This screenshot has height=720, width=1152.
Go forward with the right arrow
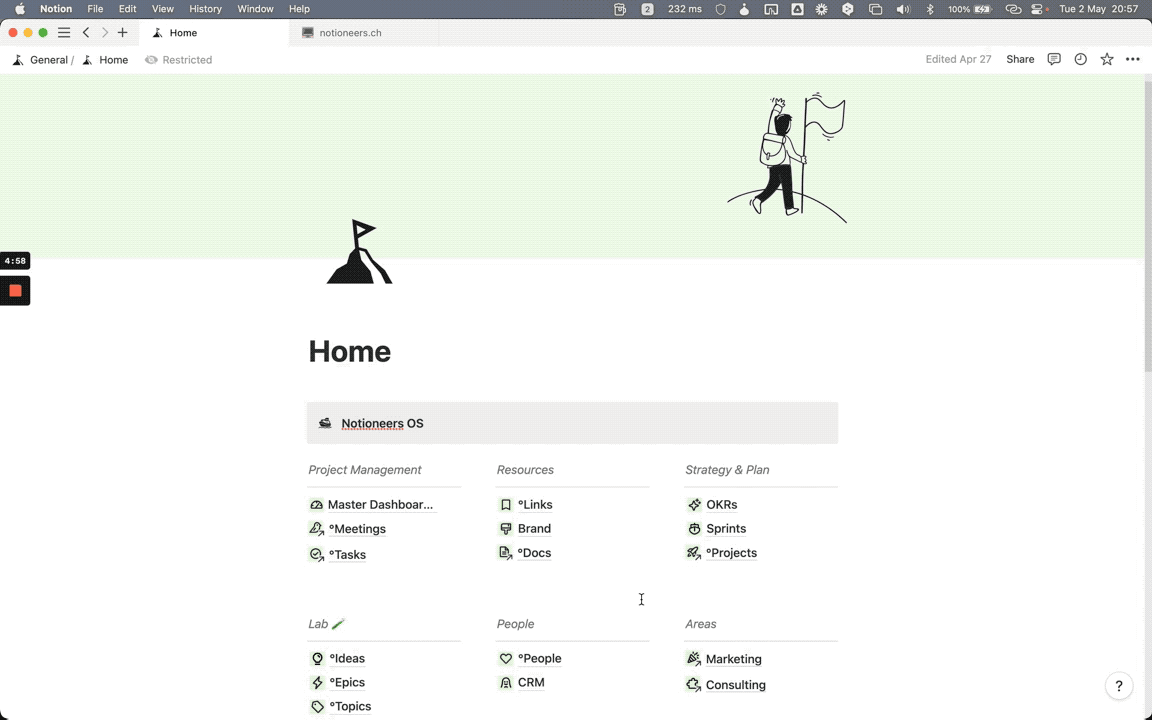click(x=104, y=32)
